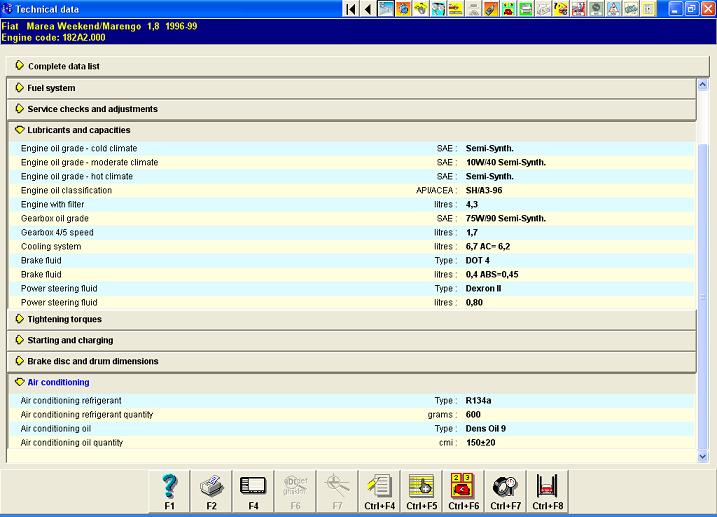Viewport: 717px width, 517px height.
Task: Expand the Fuel system section
Action: click(51, 88)
